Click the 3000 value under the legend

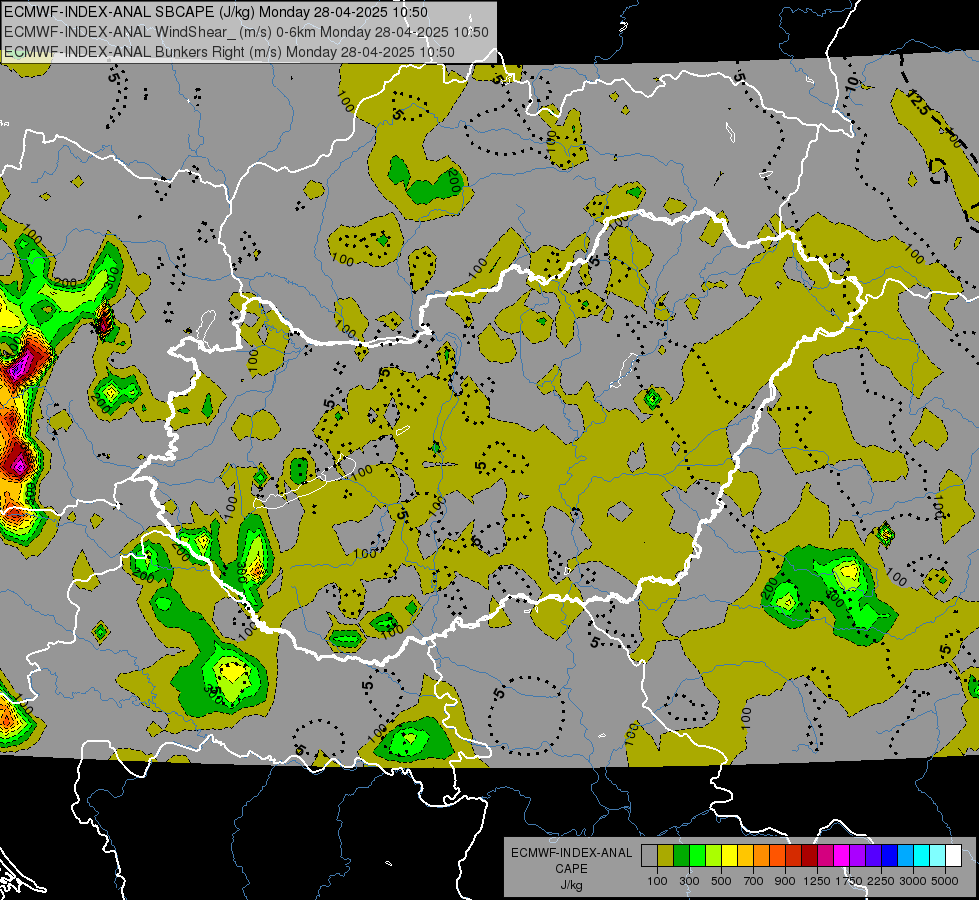(913, 881)
